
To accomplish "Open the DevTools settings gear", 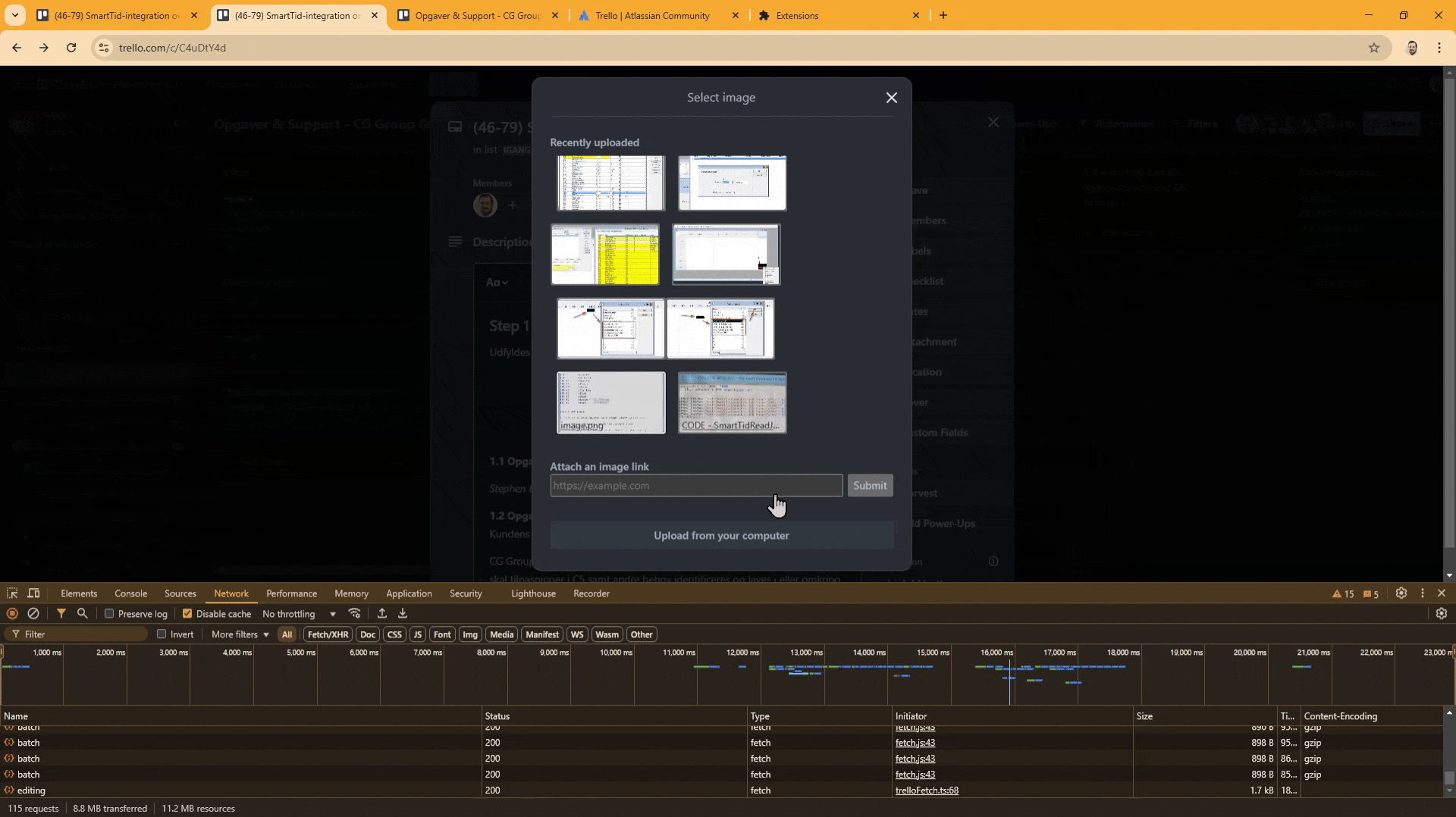I will click(1401, 593).
